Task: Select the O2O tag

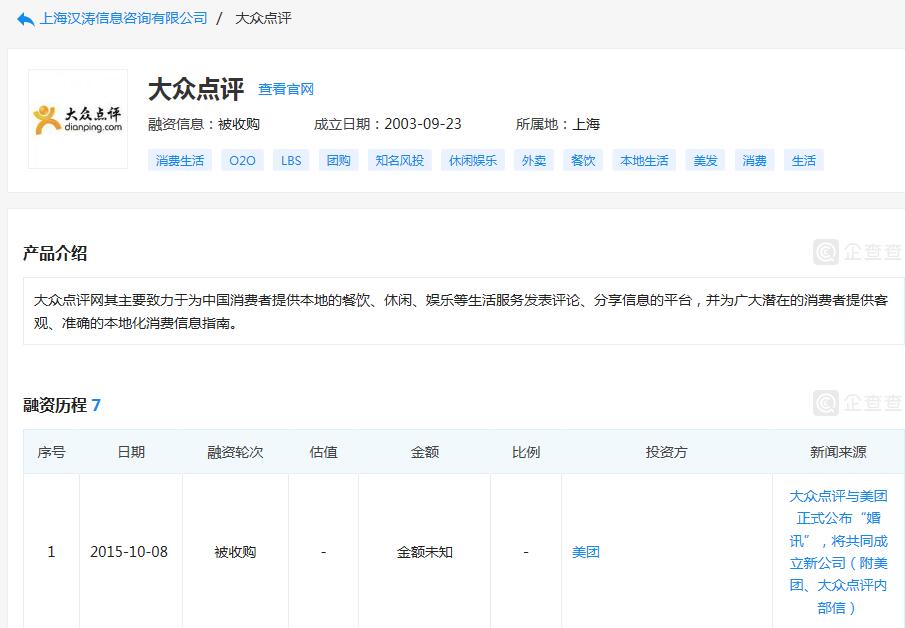Action: pyautogui.click(x=241, y=160)
